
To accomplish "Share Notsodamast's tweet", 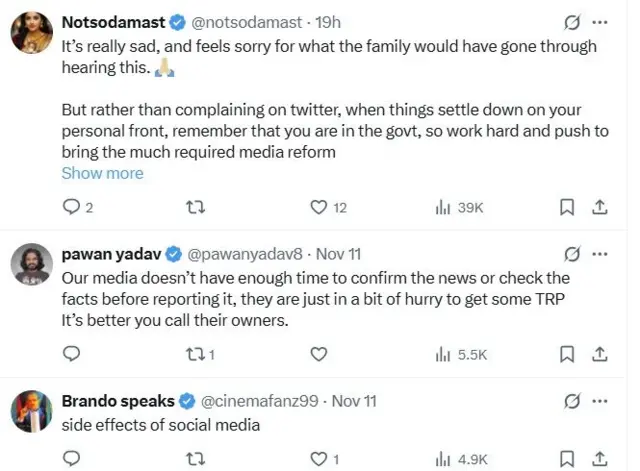I will [600, 207].
